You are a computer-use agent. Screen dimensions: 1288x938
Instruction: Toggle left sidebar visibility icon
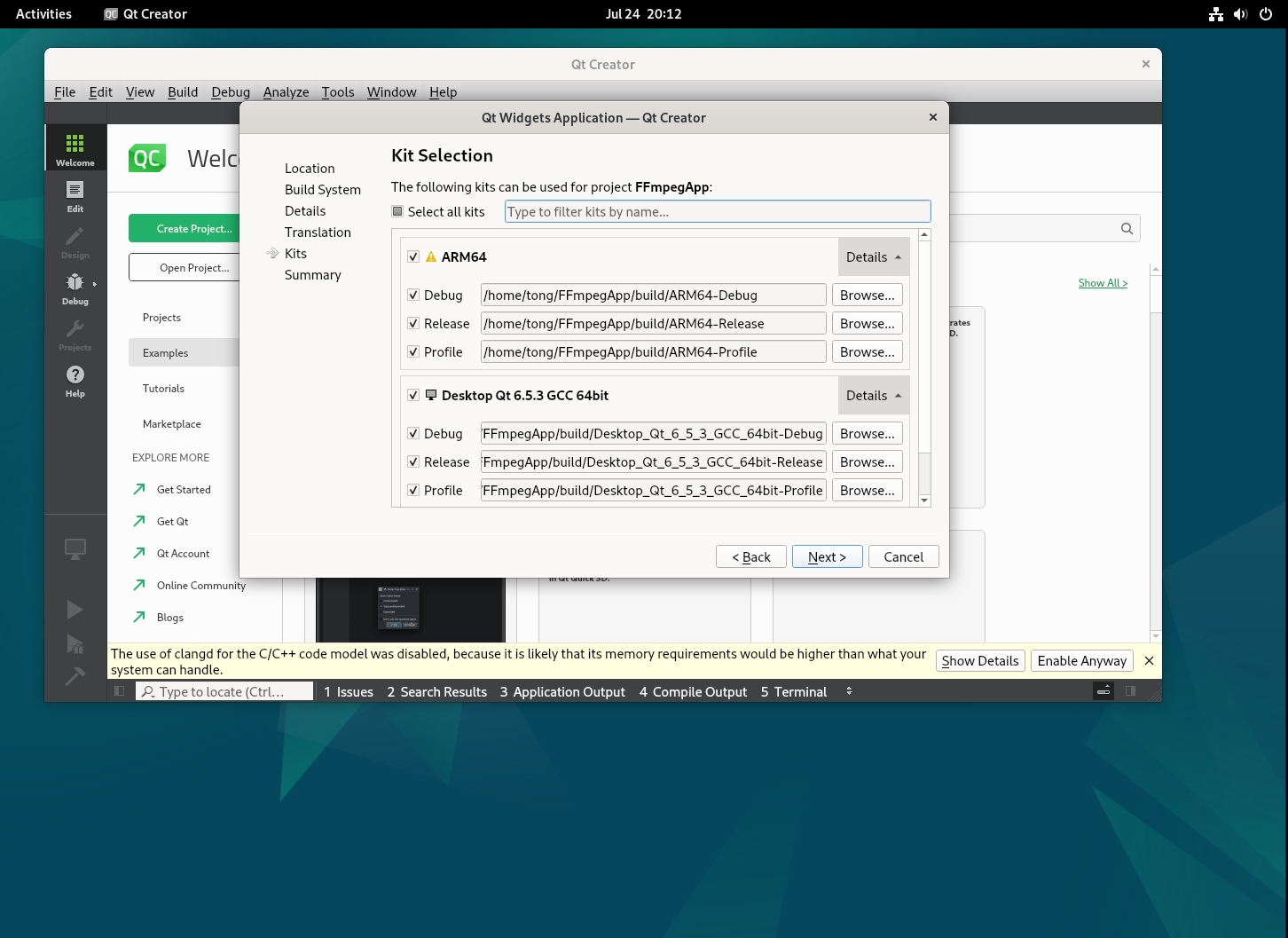[120, 691]
